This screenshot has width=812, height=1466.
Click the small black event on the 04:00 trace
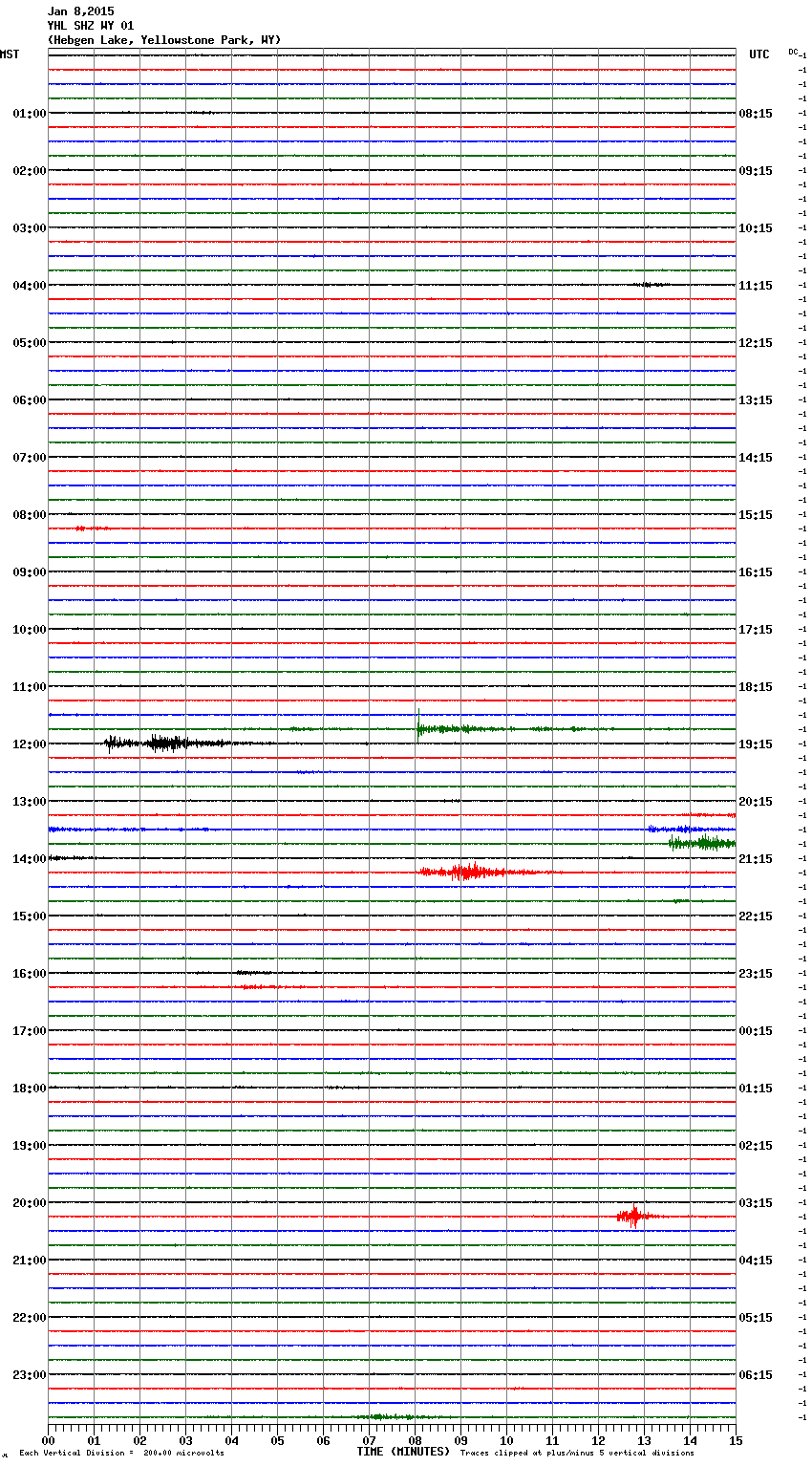click(x=652, y=285)
